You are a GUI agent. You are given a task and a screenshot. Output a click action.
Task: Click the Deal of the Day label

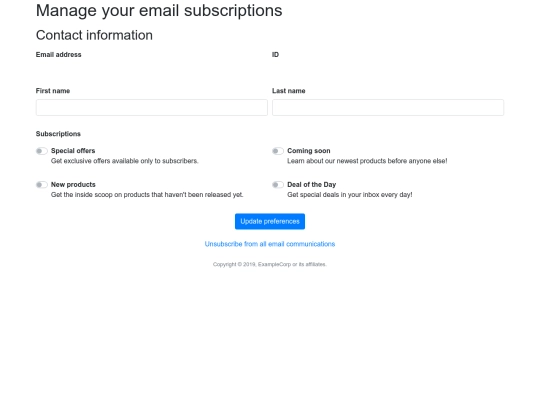pyautogui.click(x=311, y=185)
